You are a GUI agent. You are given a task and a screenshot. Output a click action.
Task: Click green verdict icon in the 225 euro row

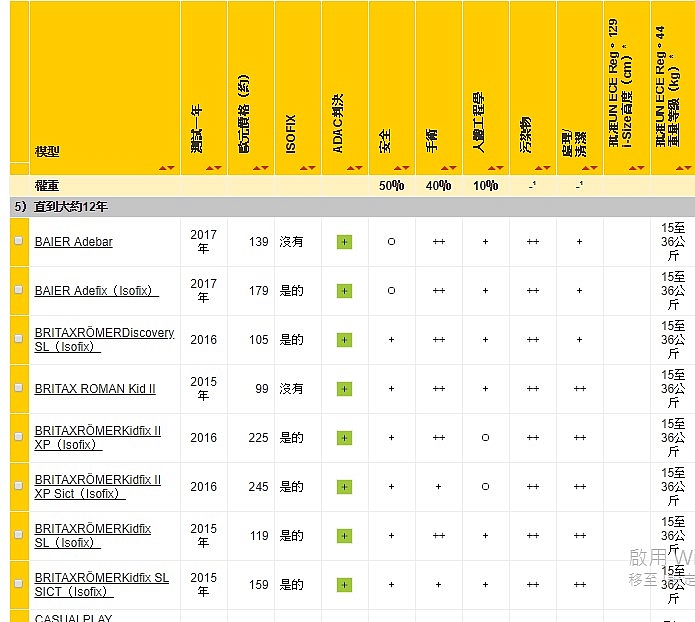click(x=344, y=438)
